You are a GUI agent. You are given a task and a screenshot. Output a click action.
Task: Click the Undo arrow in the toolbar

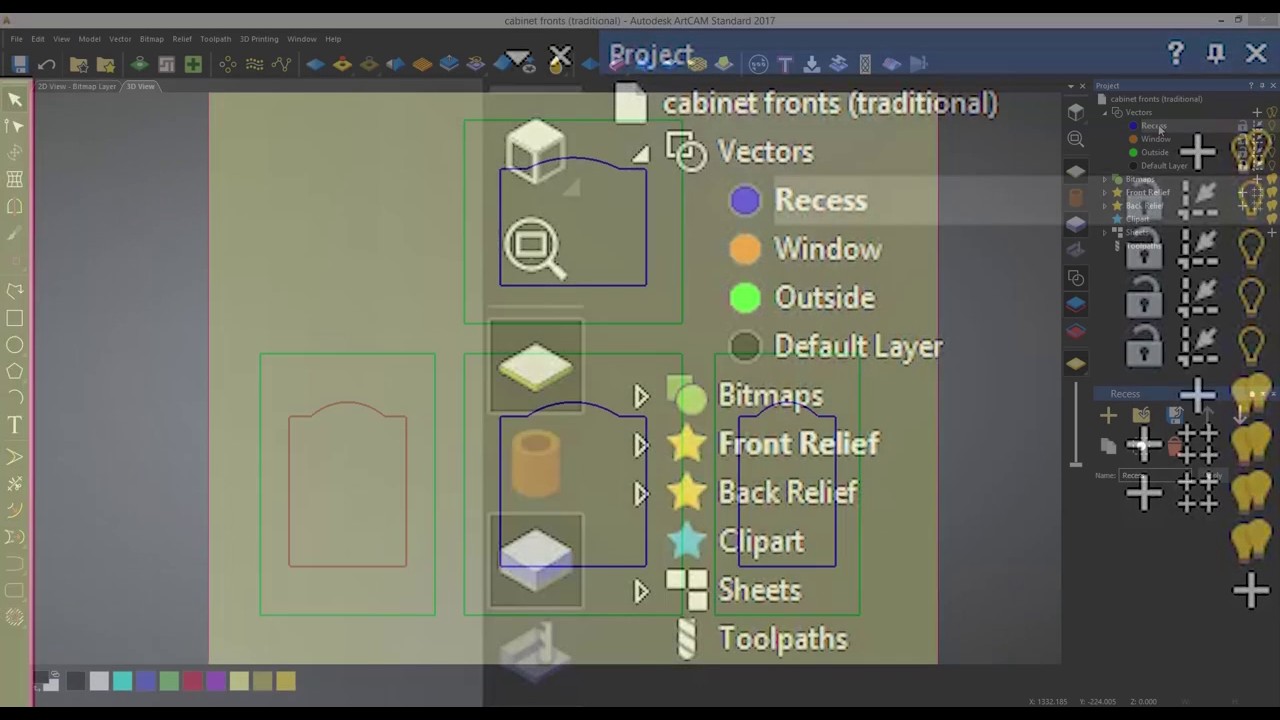[46, 64]
